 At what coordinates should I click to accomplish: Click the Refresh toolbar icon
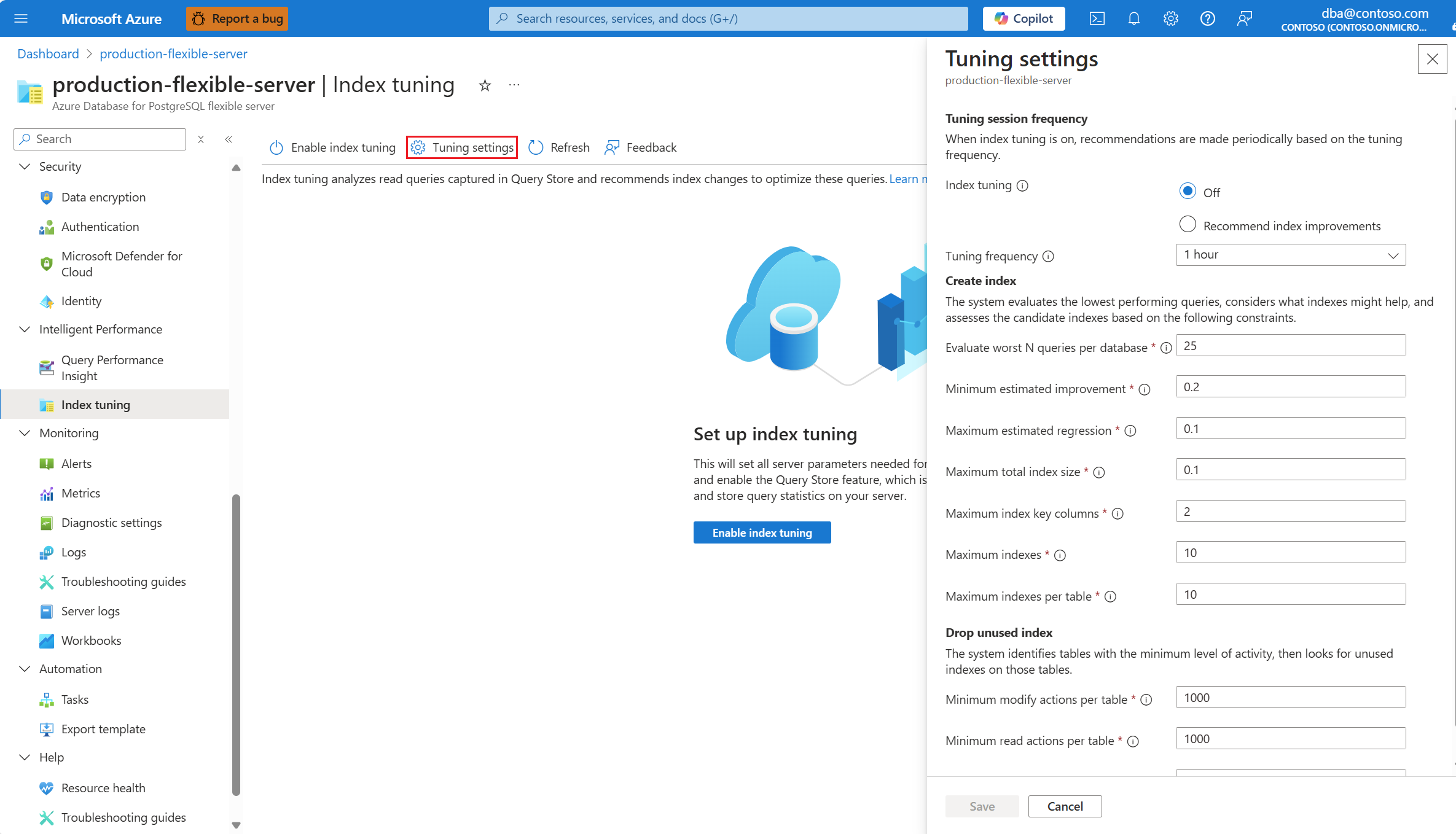[x=536, y=147]
